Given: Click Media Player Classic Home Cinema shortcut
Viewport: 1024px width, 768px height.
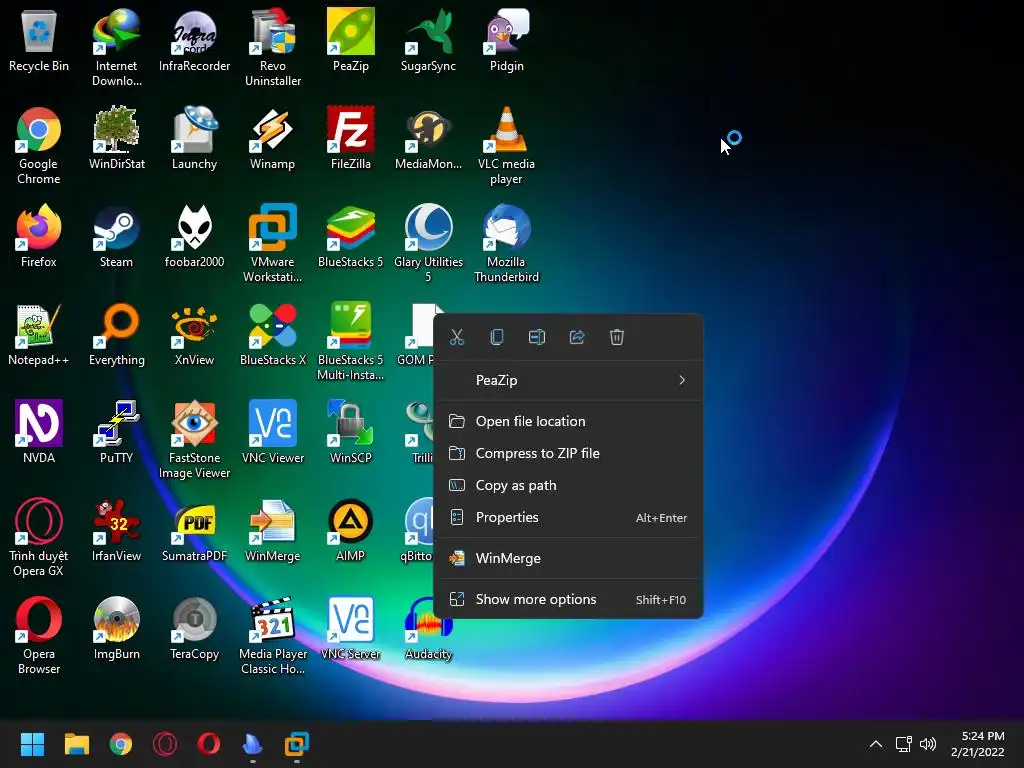Looking at the screenshot, I should pyautogui.click(x=272, y=635).
